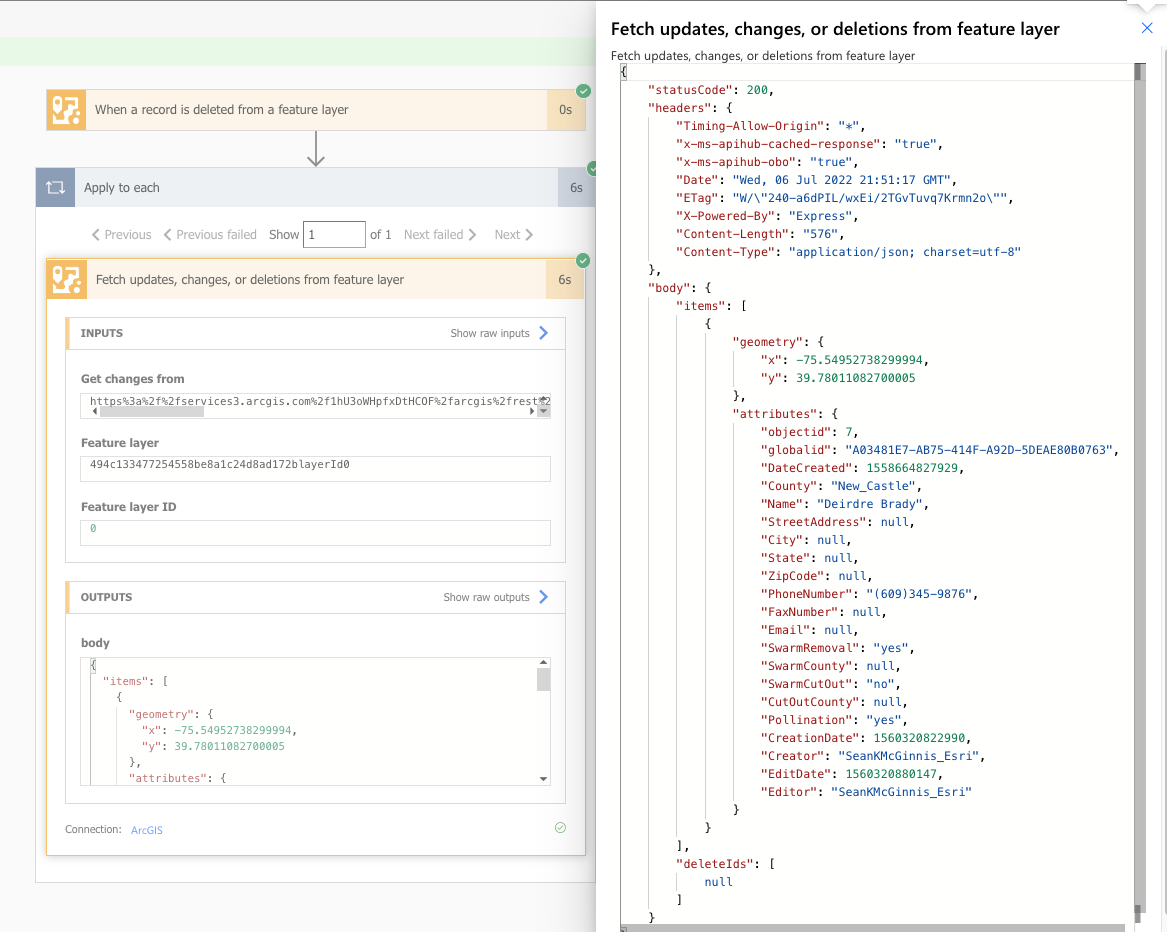Screen dimensions: 1167x932
Task: Click the ArcGIS trigger icon on deleted record step
Action: [66, 110]
